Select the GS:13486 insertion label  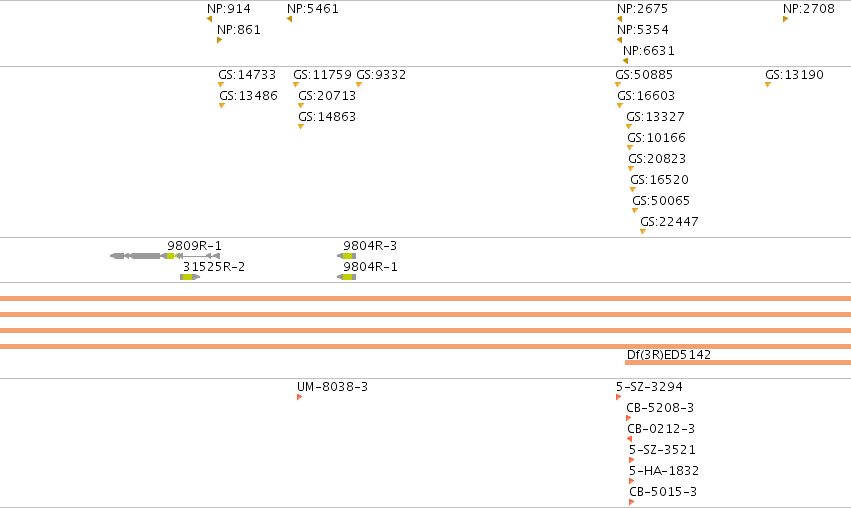pyautogui.click(x=248, y=96)
